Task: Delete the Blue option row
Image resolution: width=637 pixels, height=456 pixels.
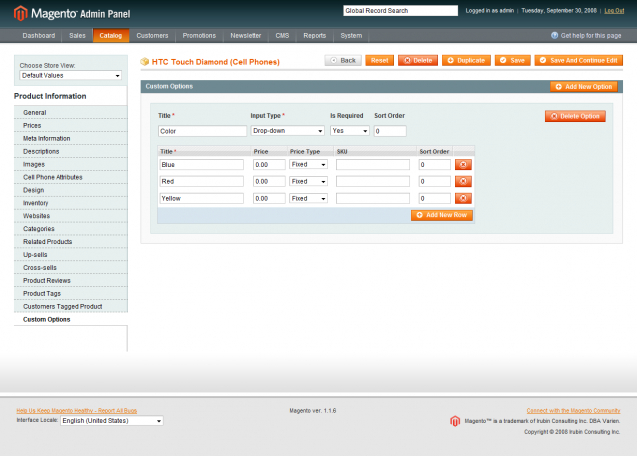Action: click(463, 165)
